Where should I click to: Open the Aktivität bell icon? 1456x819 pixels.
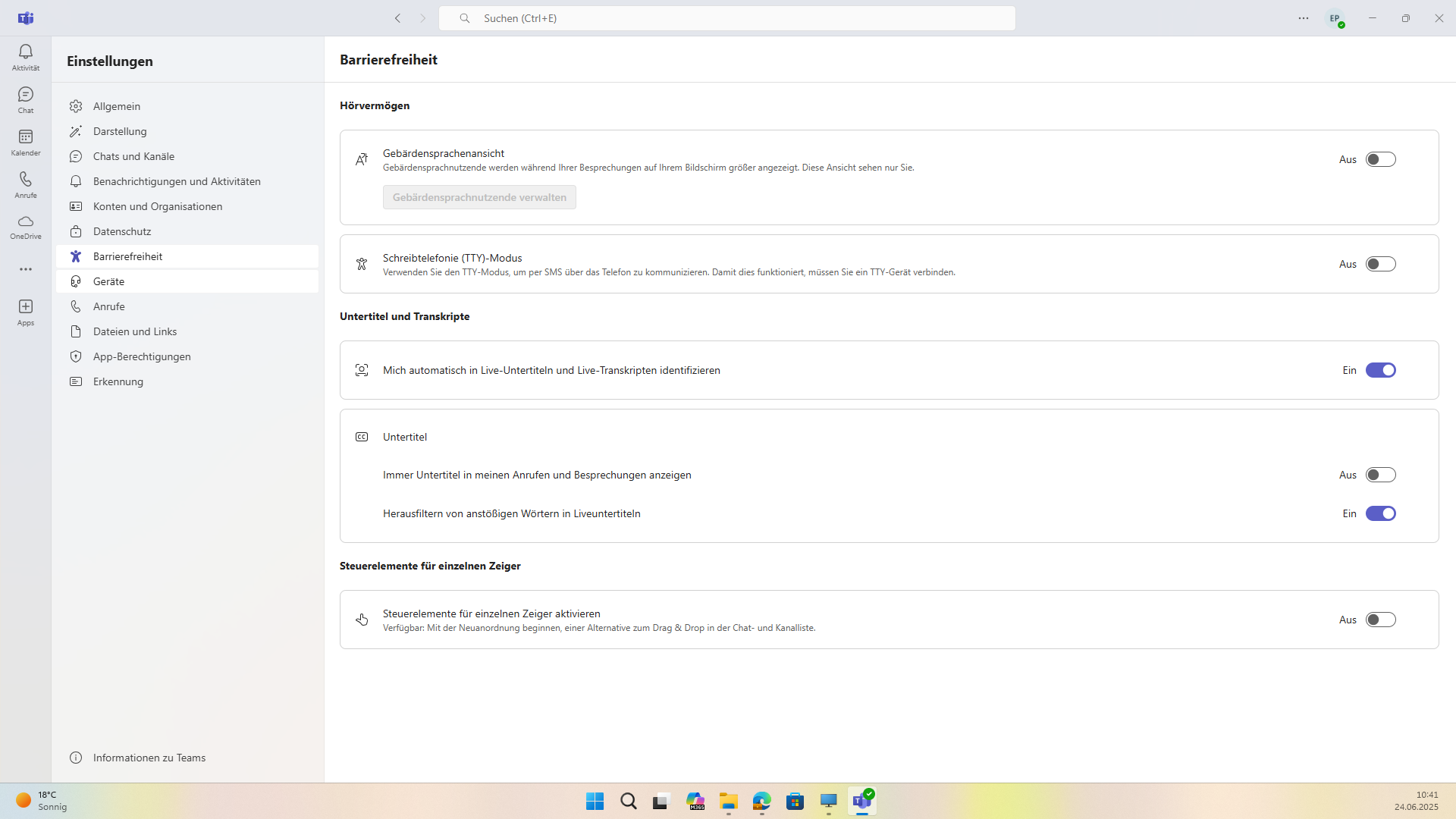pyautogui.click(x=26, y=57)
